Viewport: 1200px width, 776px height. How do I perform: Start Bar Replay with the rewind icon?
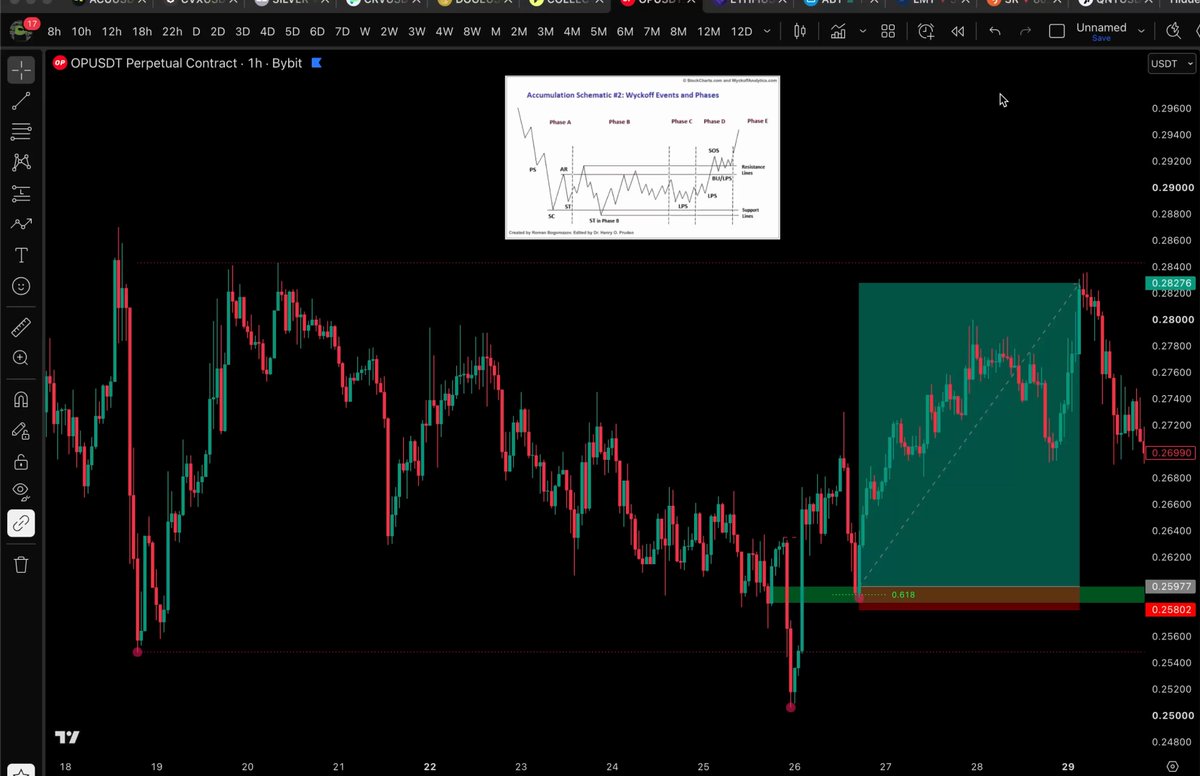pos(958,31)
